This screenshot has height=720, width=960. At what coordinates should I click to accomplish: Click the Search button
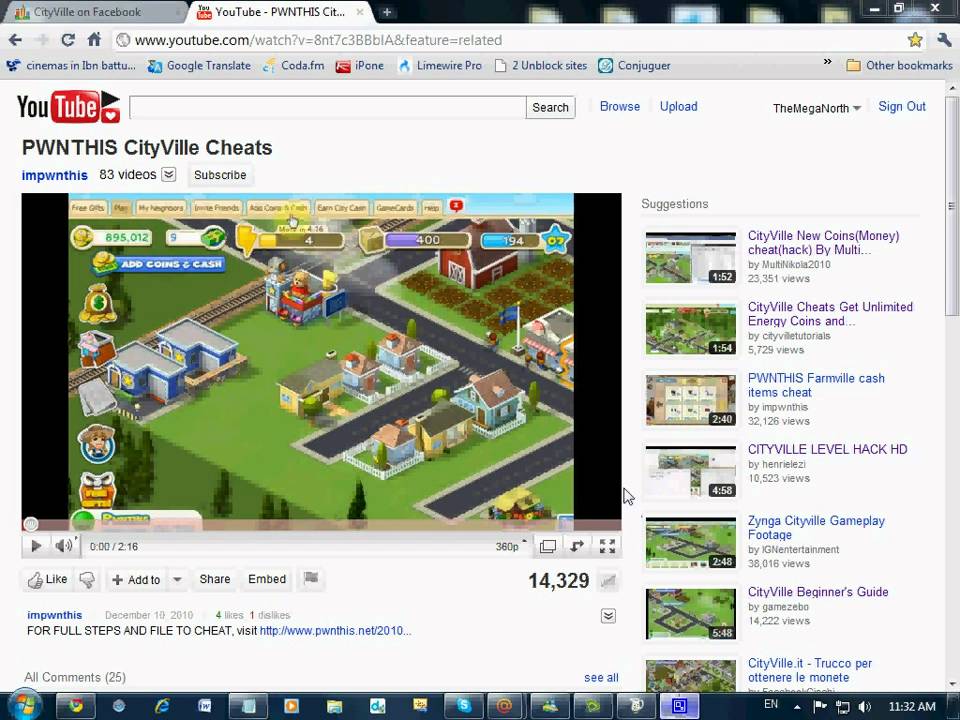tap(550, 107)
